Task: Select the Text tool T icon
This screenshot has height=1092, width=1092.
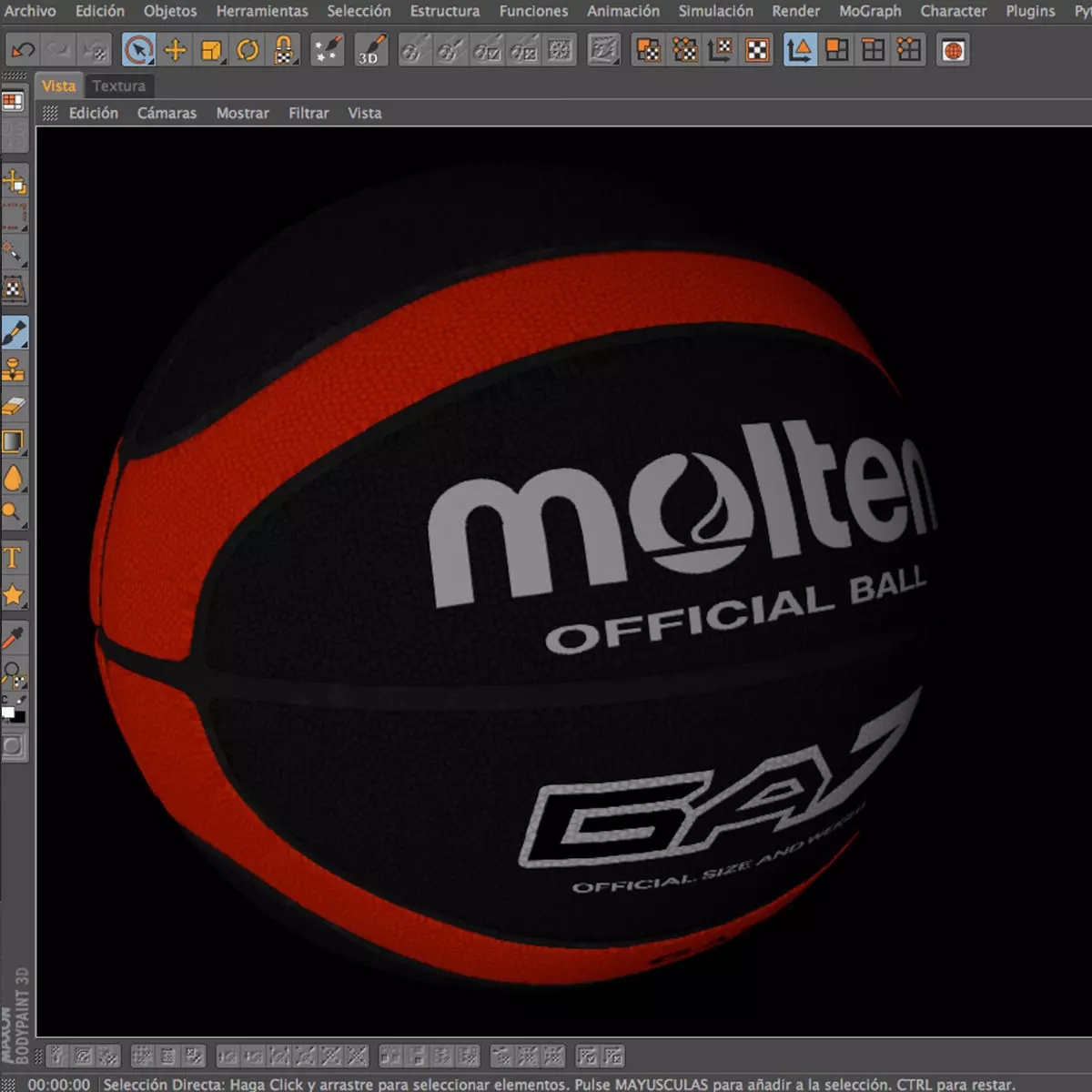Action: tap(14, 558)
